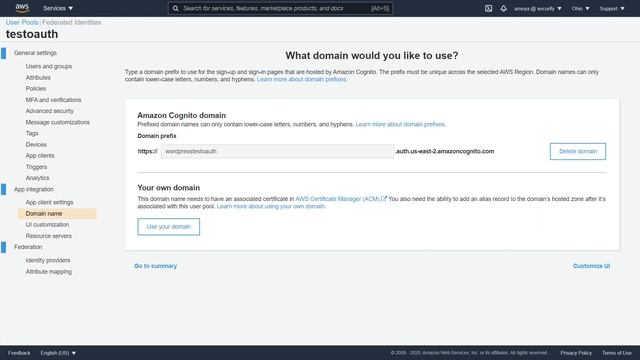Click the testoauth pool title
This screenshot has height=360, width=640.
pos(32,34)
